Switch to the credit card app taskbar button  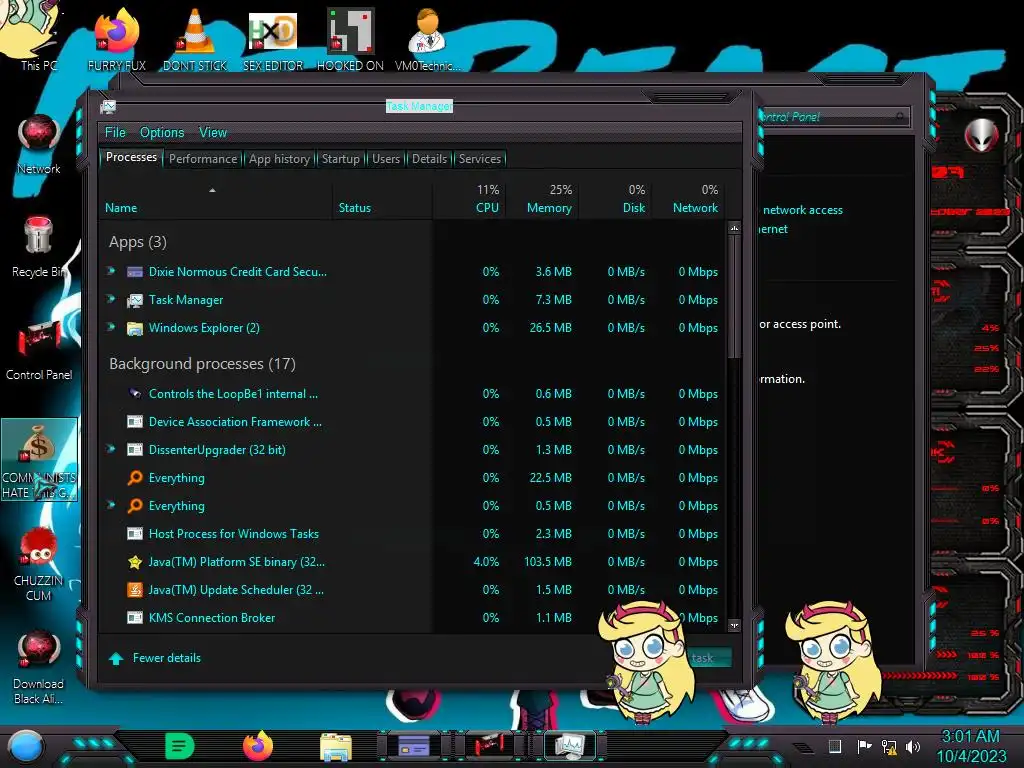[414, 745]
